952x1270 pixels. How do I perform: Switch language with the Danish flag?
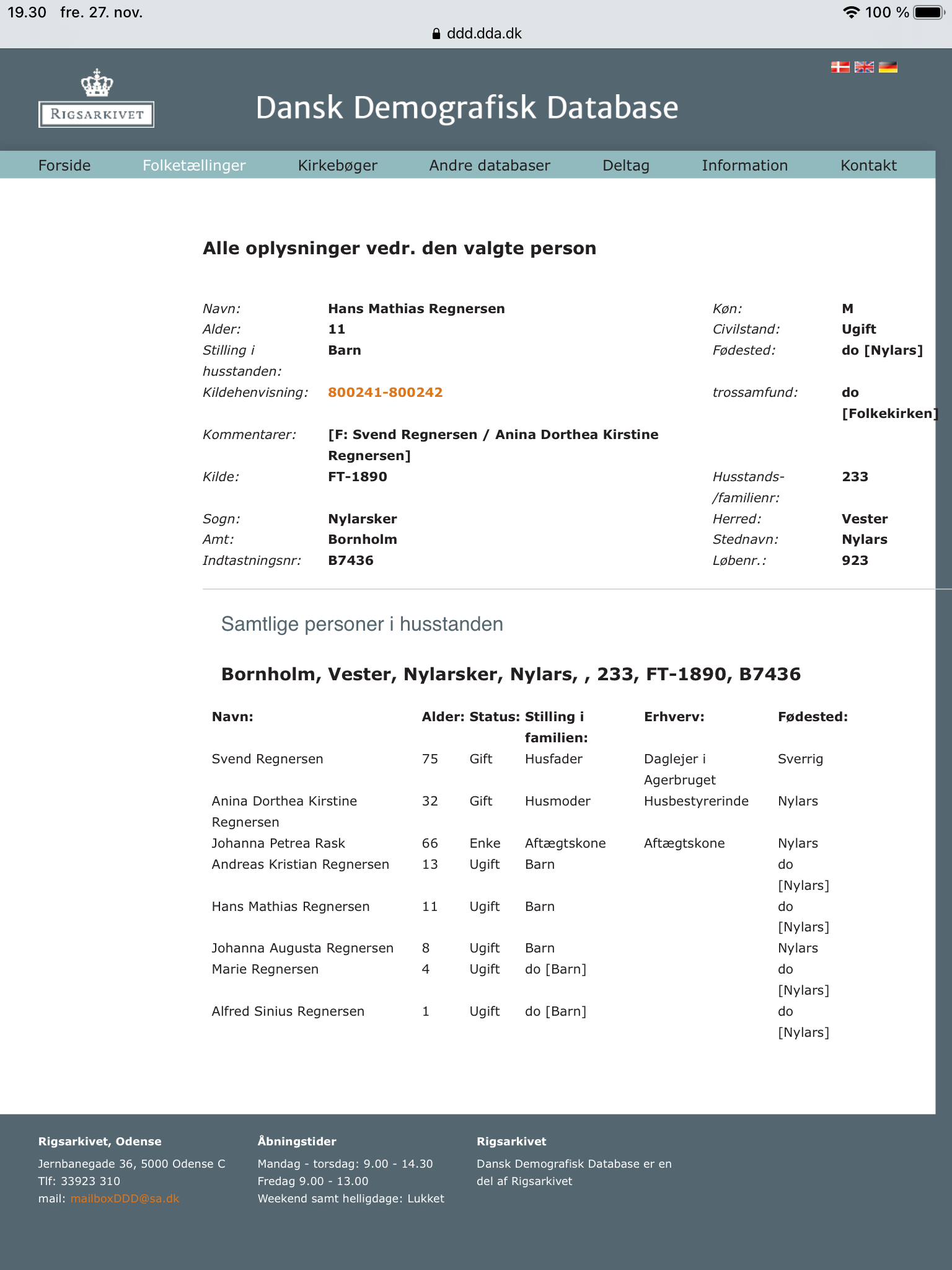tap(840, 67)
